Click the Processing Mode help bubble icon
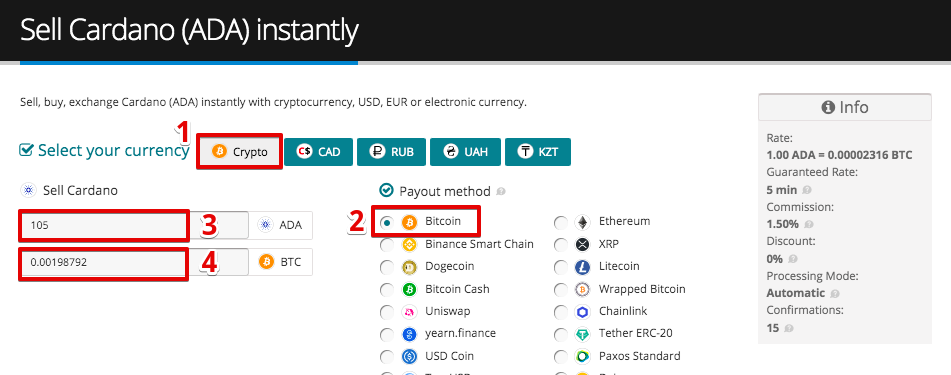The width and height of the screenshot is (951, 375). (835, 294)
